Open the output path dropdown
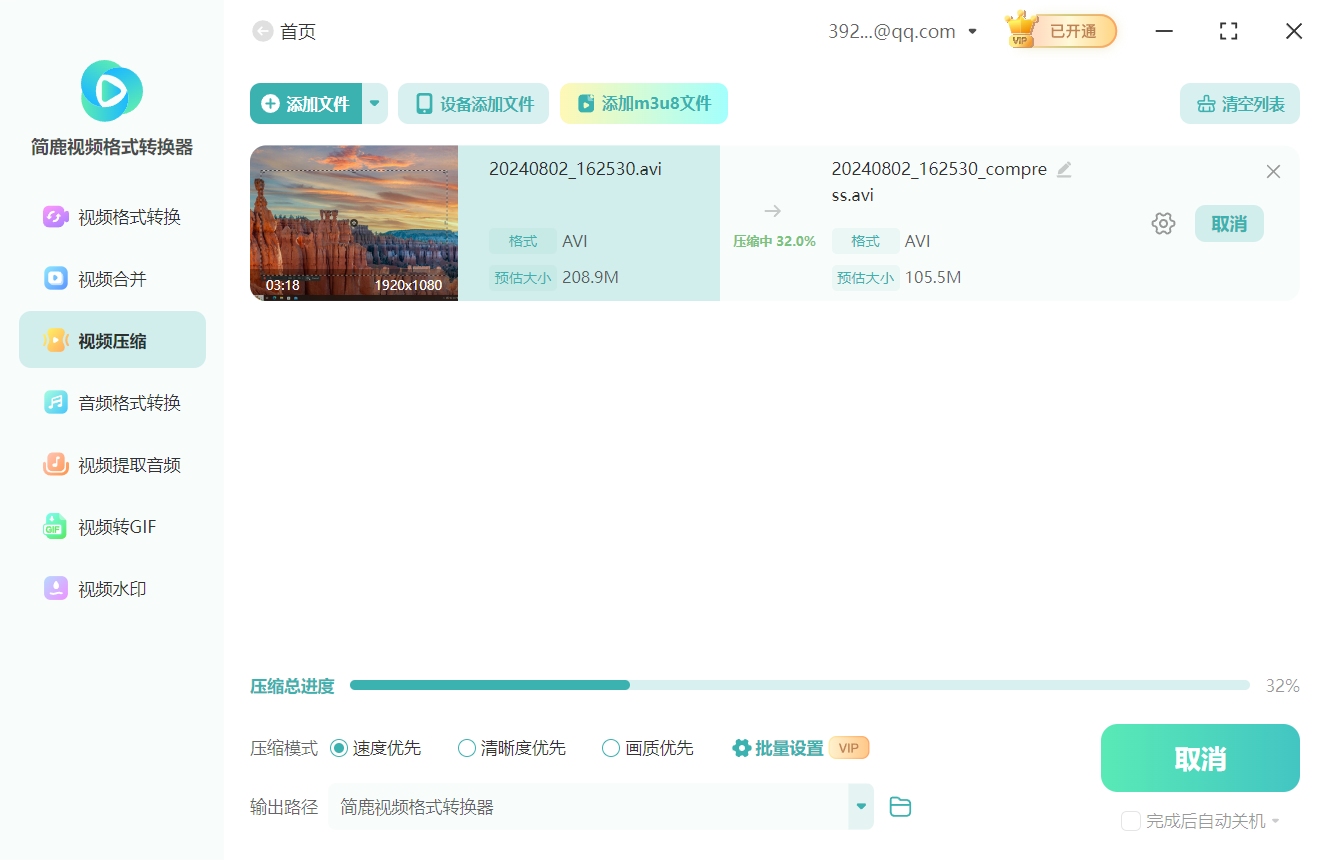1326x860 pixels. (x=860, y=806)
